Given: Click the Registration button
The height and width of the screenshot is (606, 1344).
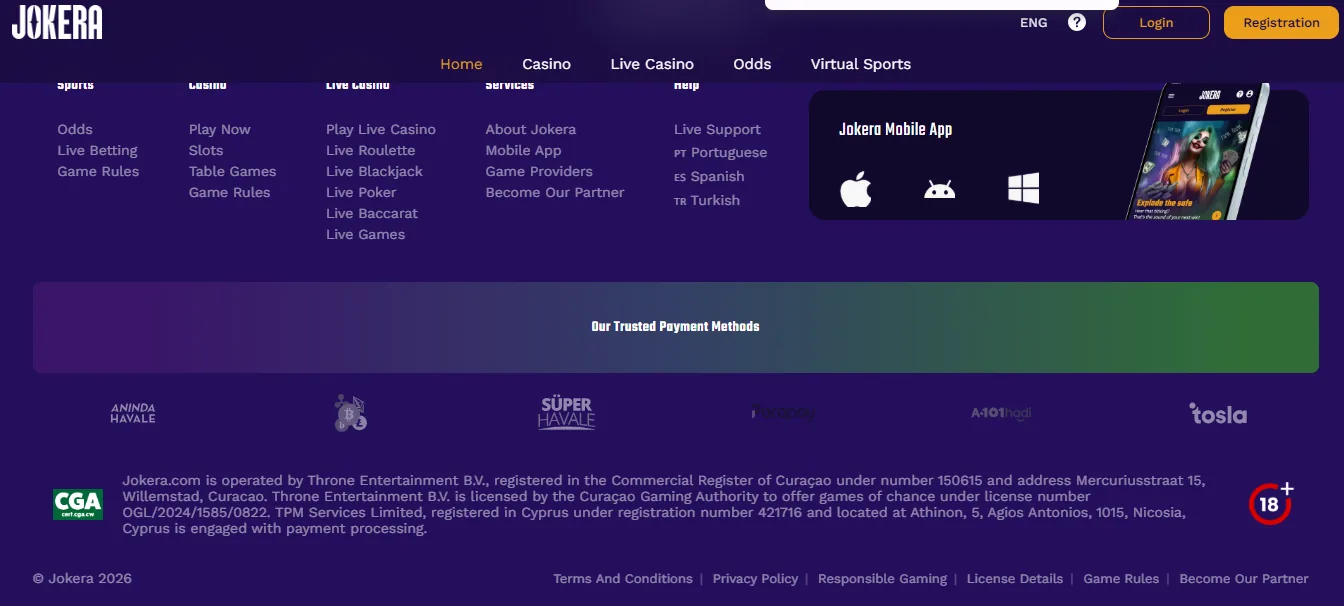Looking at the screenshot, I should click(x=1281, y=23).
